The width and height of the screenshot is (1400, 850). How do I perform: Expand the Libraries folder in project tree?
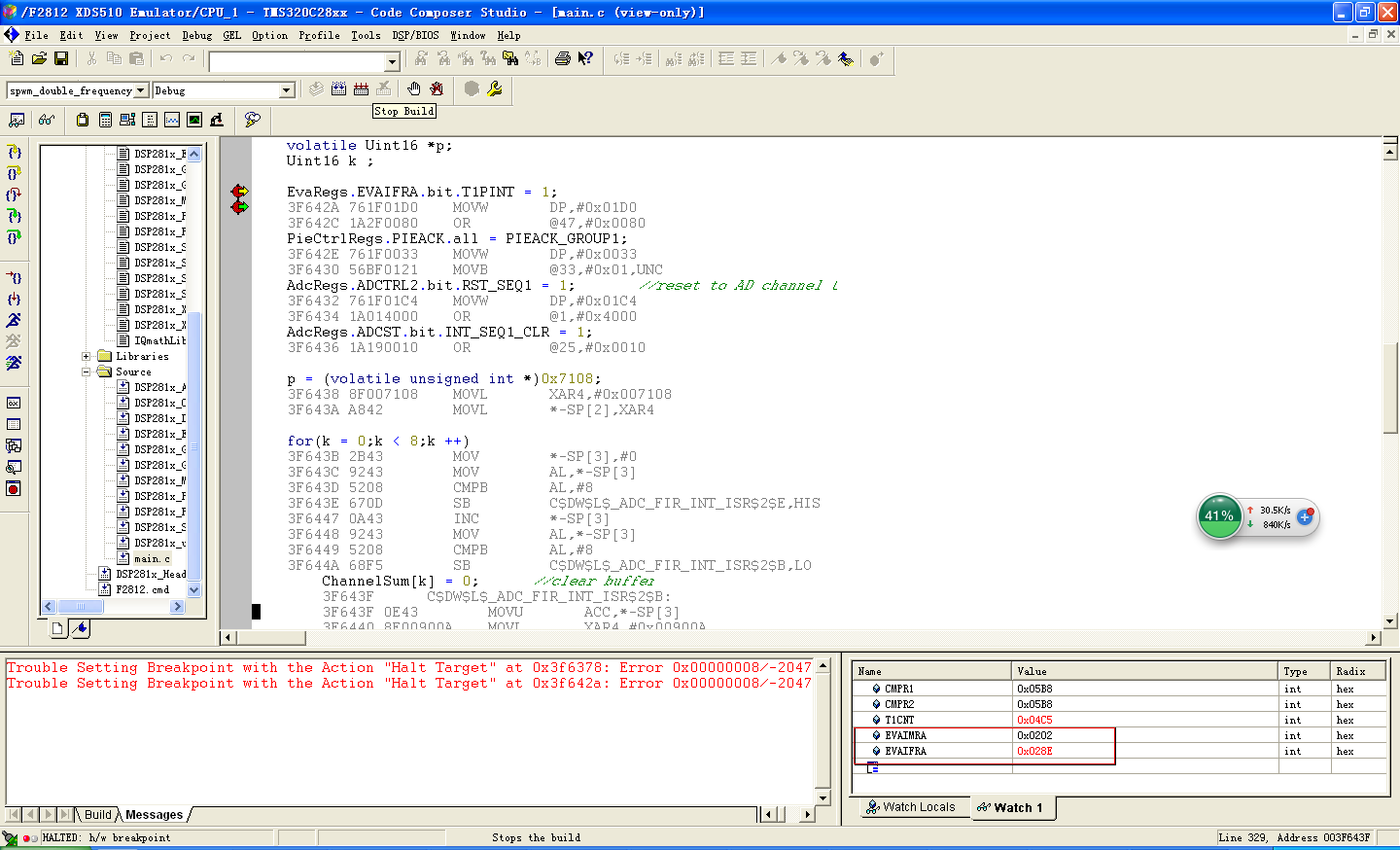point(87,356)
